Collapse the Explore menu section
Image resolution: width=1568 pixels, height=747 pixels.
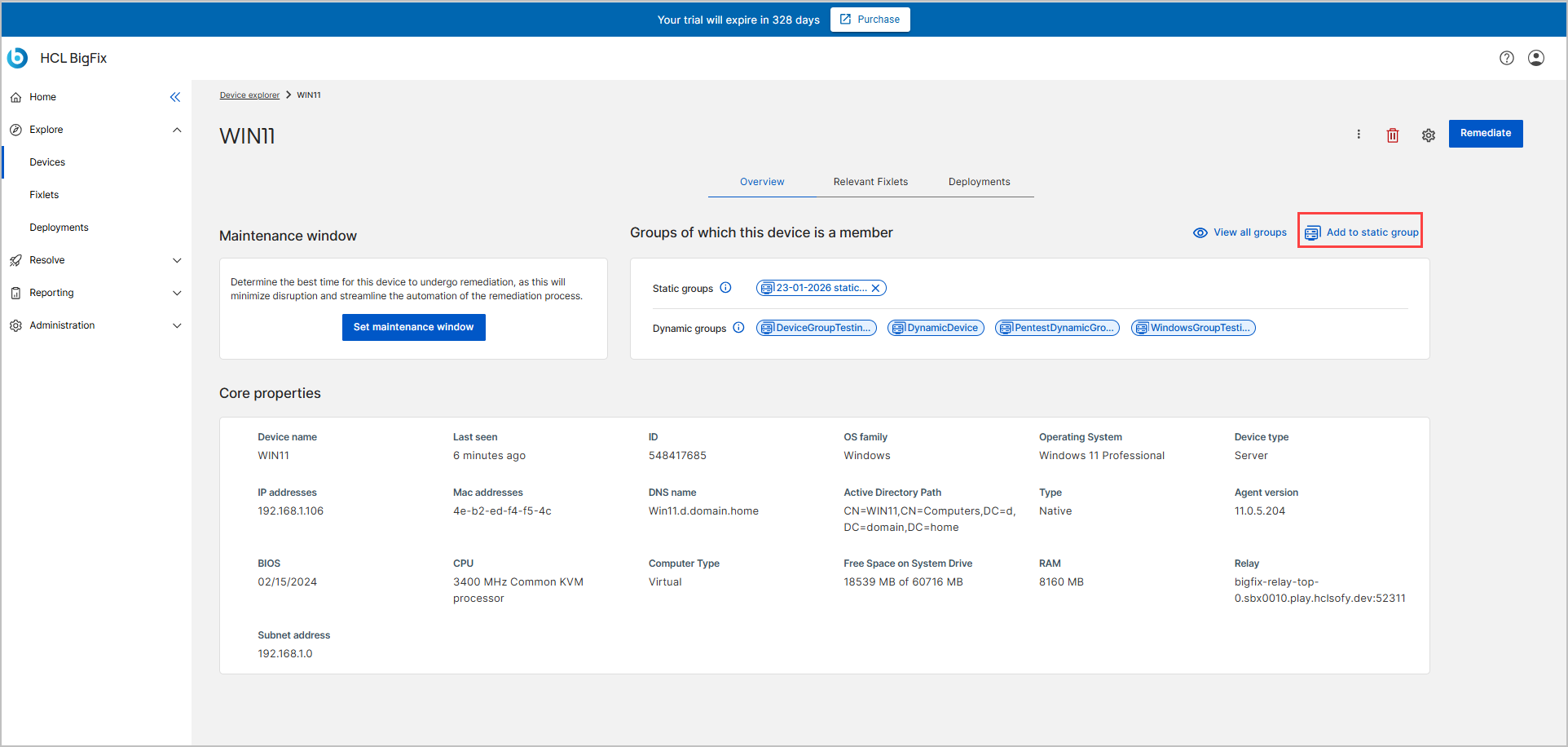tap(177, 130)
